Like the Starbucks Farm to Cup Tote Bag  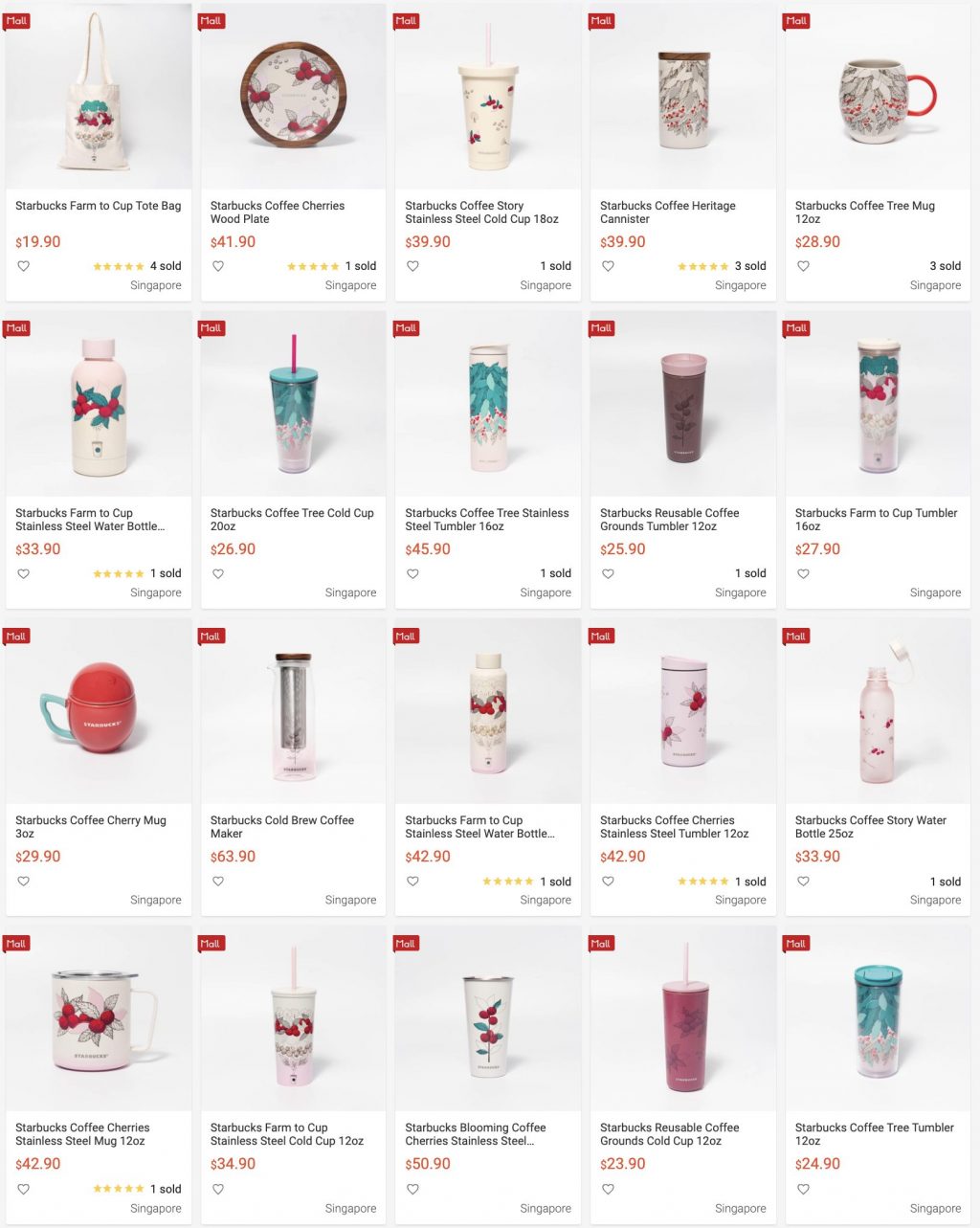point(24,266)
